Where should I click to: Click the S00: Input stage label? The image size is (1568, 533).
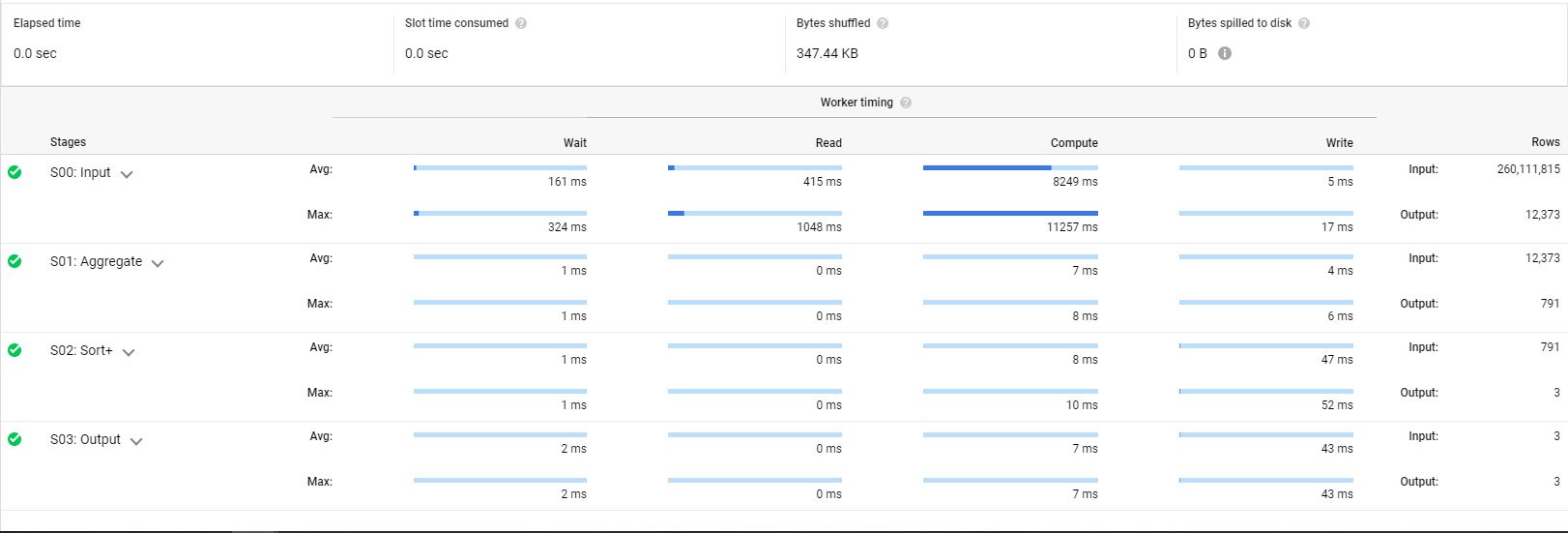pos(80,172)
